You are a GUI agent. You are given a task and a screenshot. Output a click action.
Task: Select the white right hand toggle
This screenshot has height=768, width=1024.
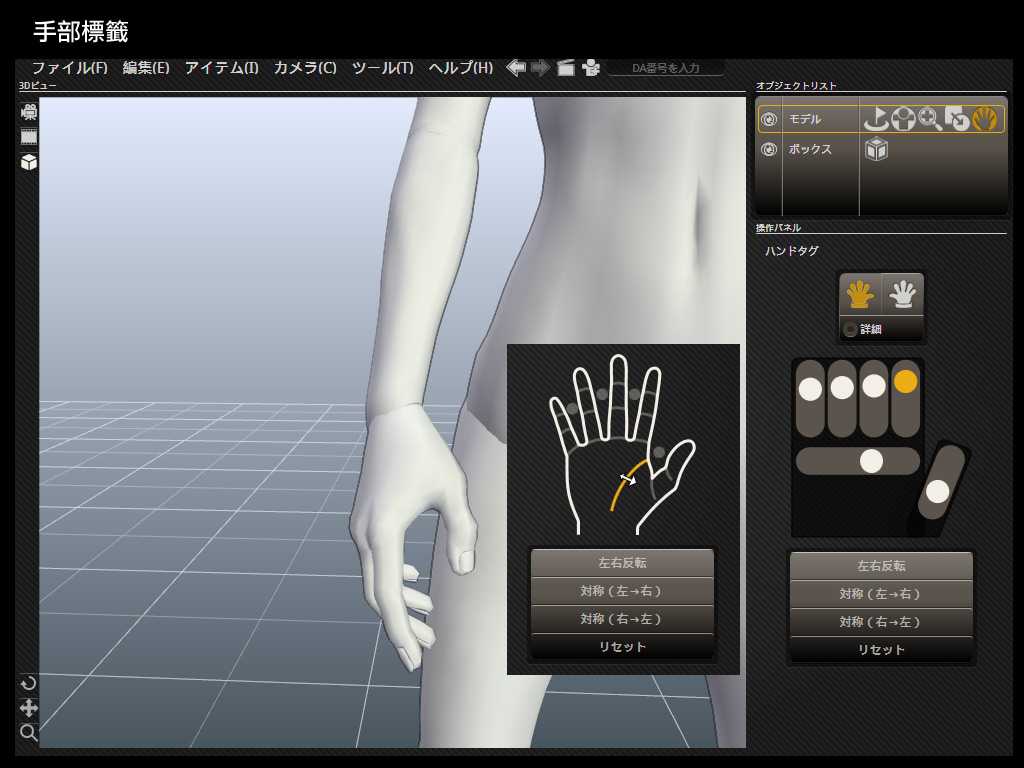point(904,294)
